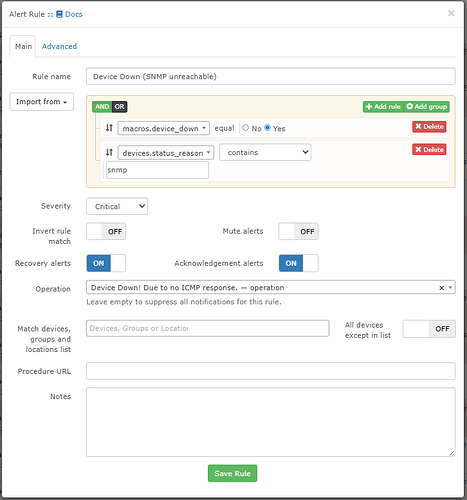Click the 'equal' operator text
Screen dimensions: 467x500
pos(224,128)
